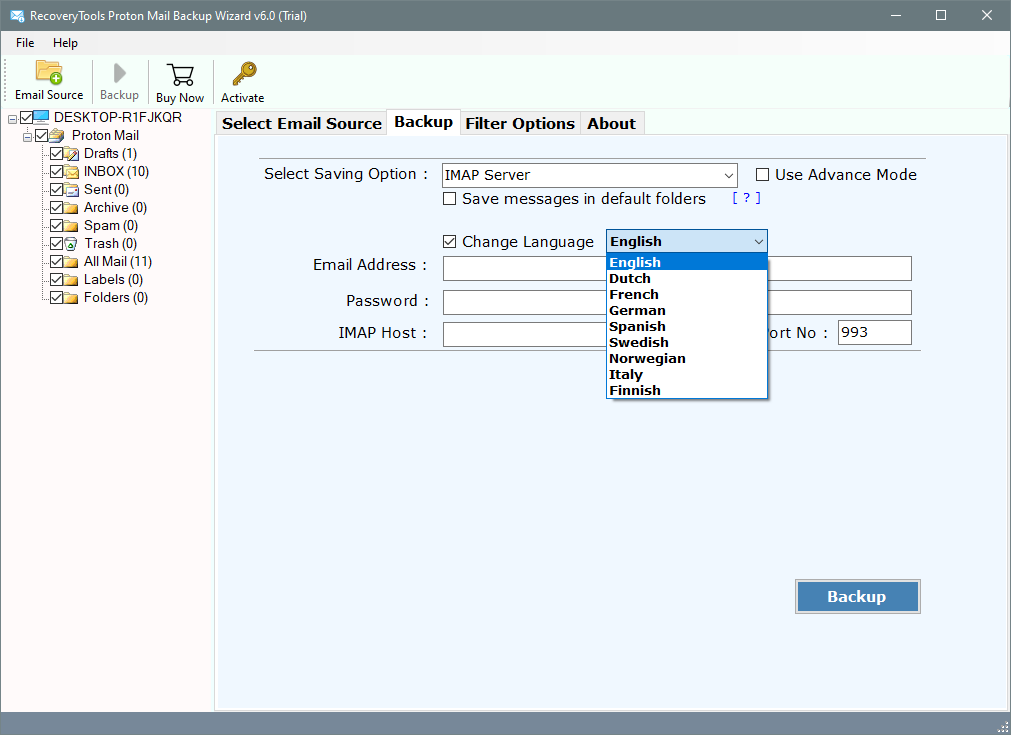Switch to Filter Options tab
Screen dimensions: 1011x735
point(520,123)
